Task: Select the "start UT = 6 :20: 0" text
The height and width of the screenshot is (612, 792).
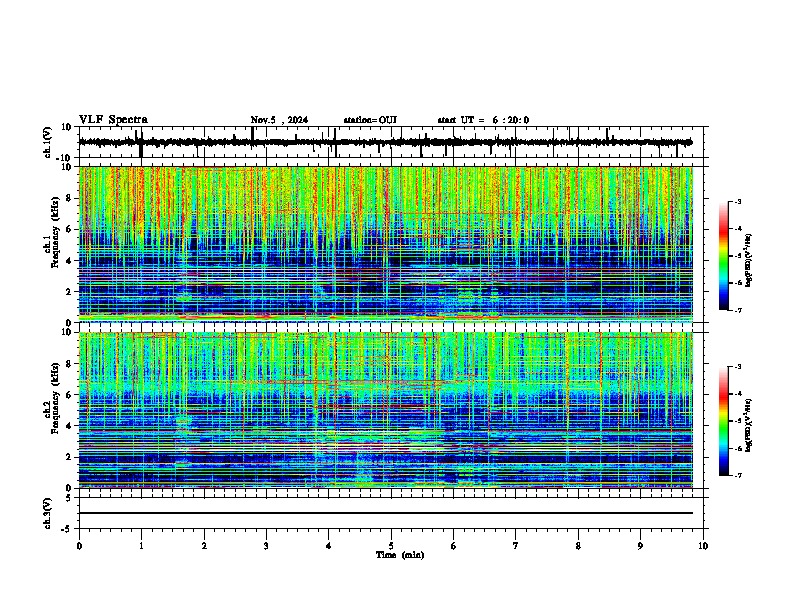Action: coord(483,120)
